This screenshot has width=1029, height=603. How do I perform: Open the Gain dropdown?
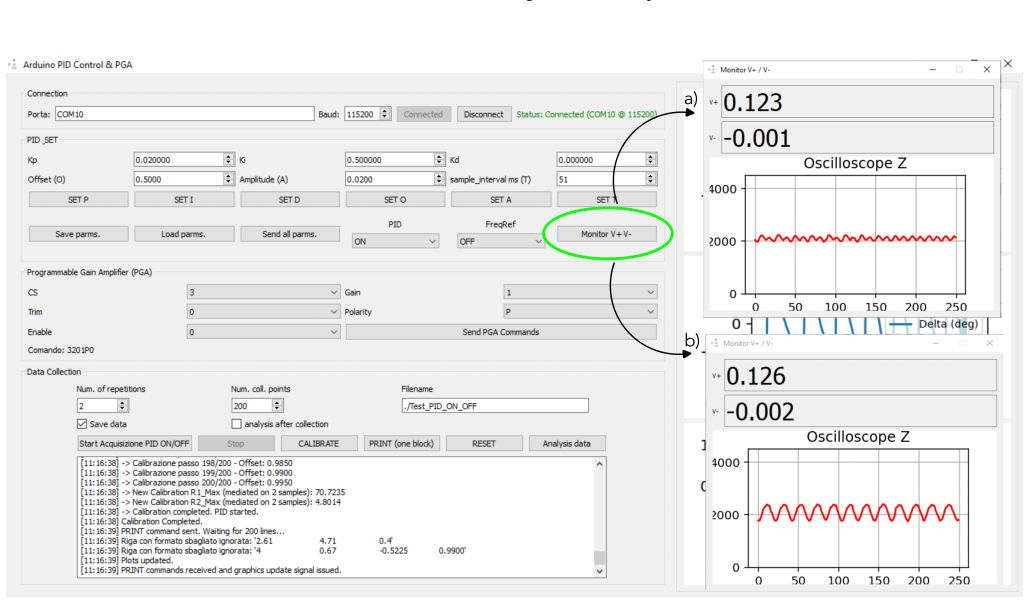tap(580, 292)
